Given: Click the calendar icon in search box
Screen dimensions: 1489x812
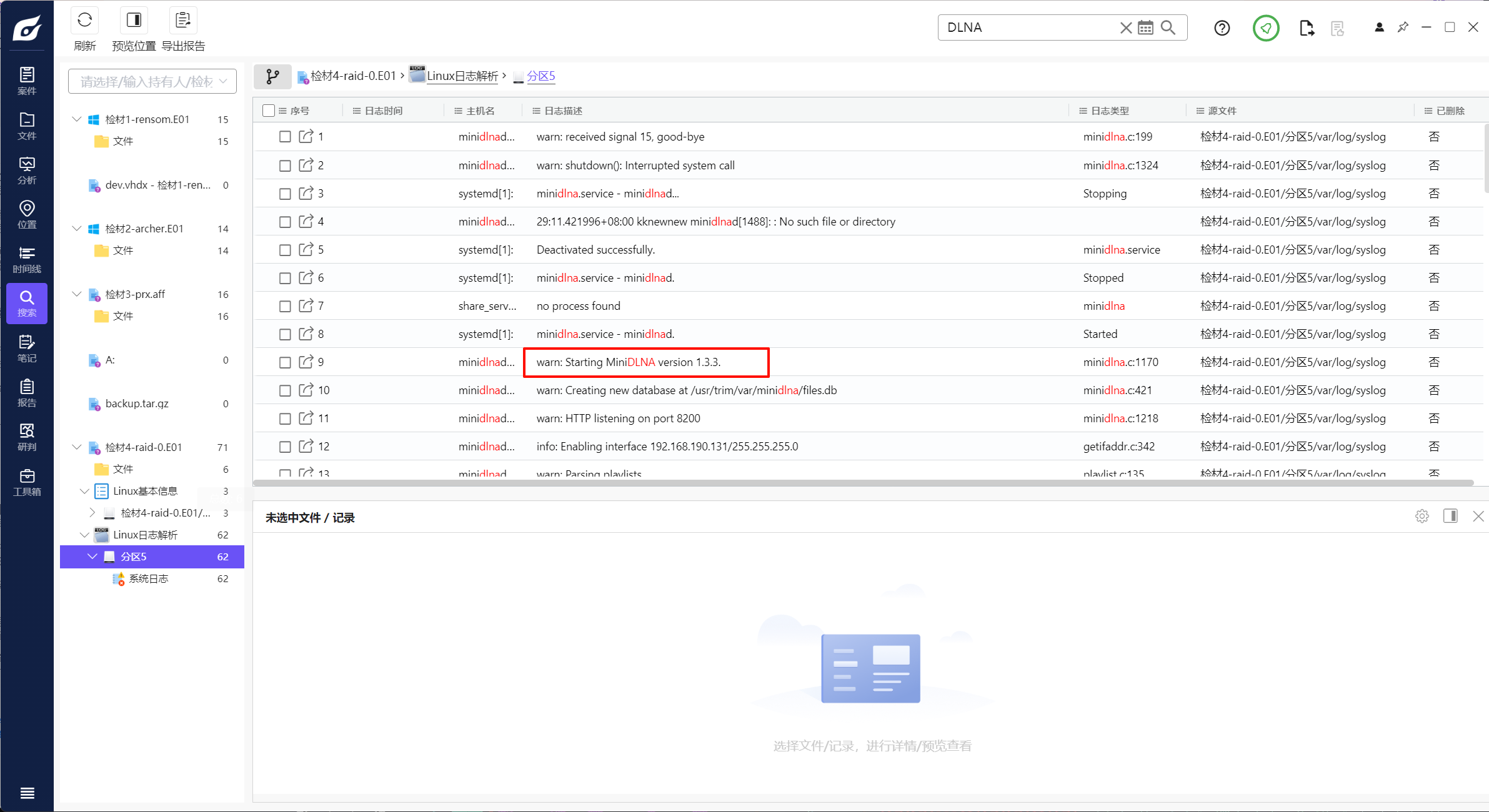Looking at the screenshot, I should [1145, 27].
